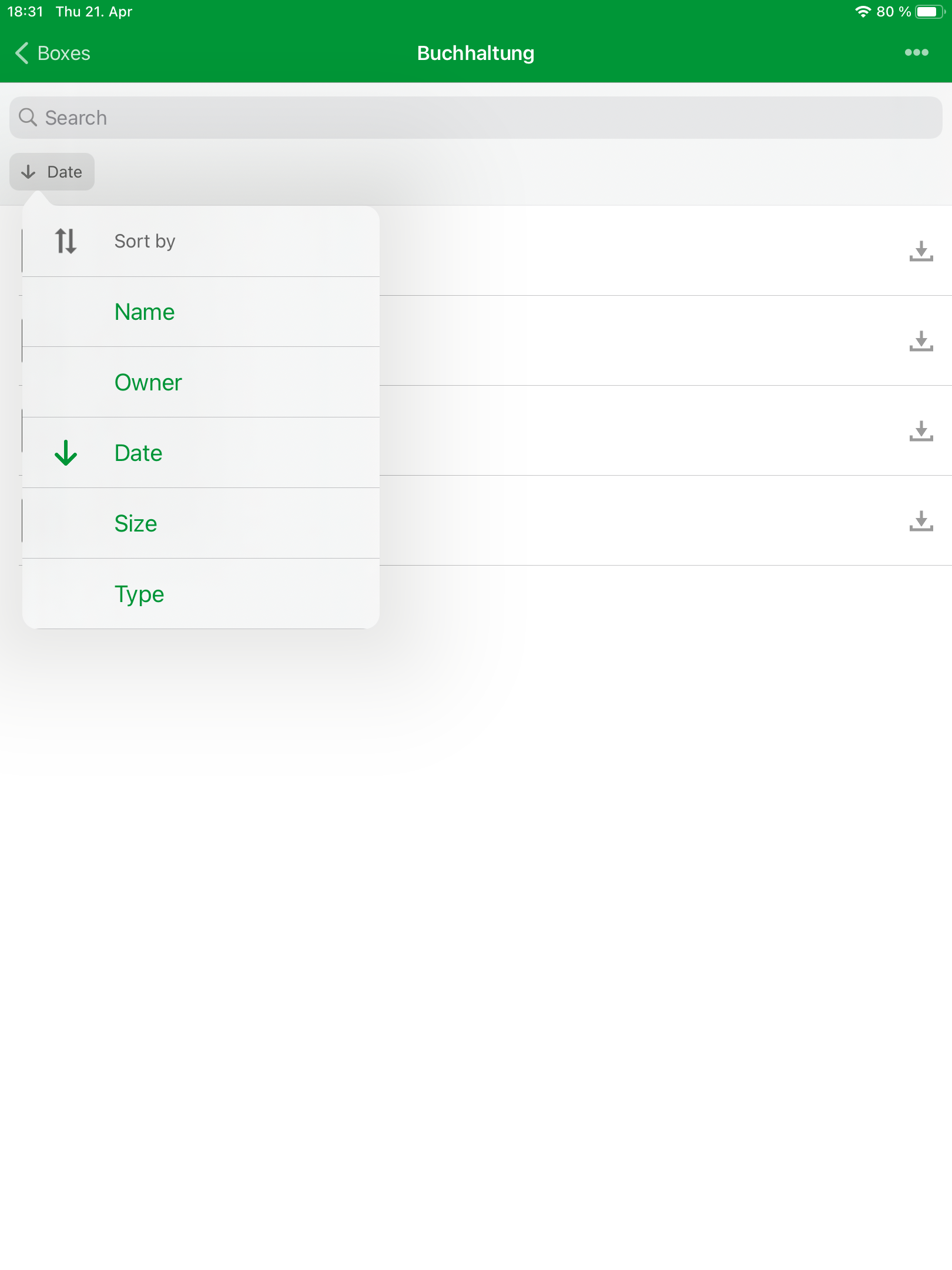Tap the Wi-Fi status icon
952x1270 pixels.
pos(863,12)
